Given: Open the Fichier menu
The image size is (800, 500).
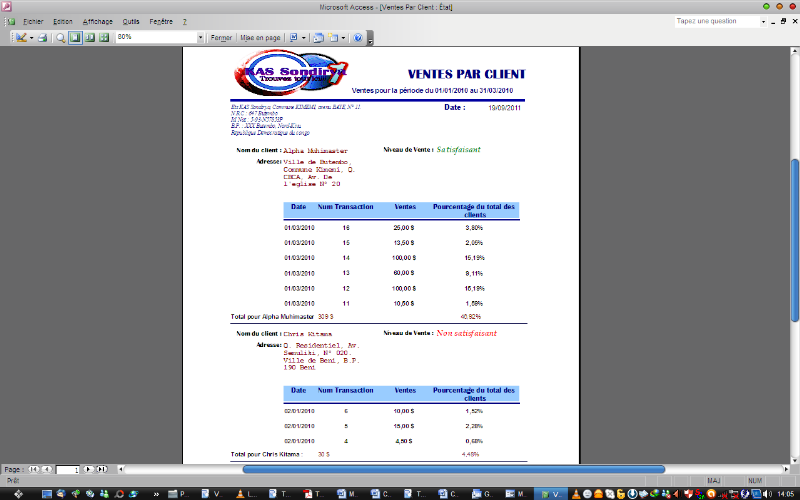Looking at the screenshot, I should (x=33, y=22).
